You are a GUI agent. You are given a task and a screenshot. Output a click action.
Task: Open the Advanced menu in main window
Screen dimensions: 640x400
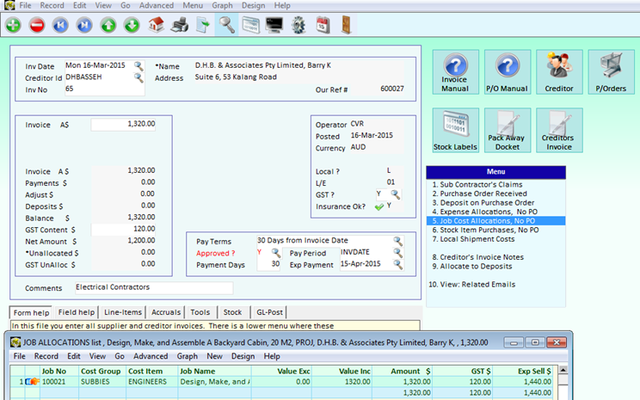(156, 5)
